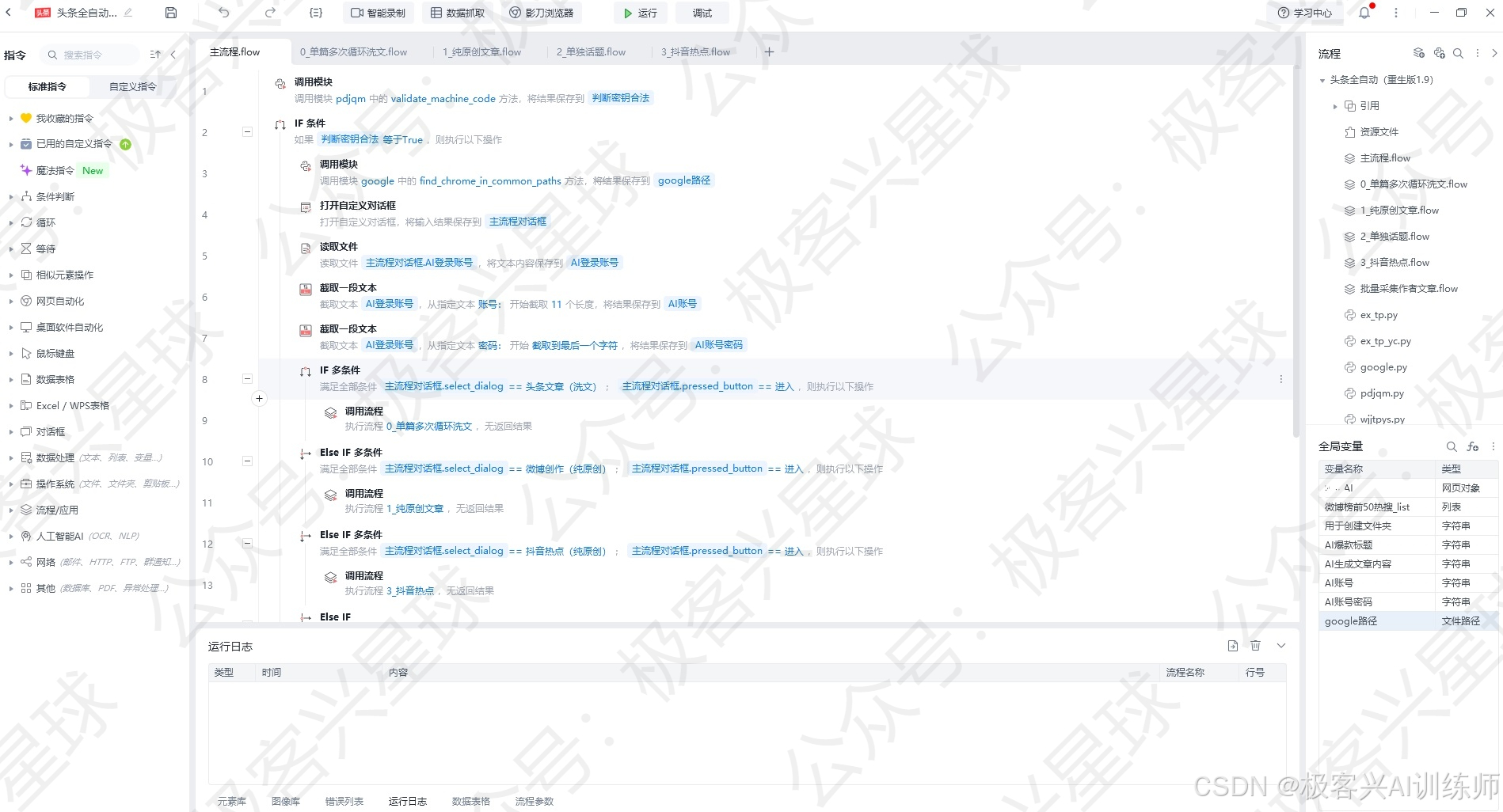Open the 影刀浏览器 browser button
1503x812 pixels.
click(541, 13)
